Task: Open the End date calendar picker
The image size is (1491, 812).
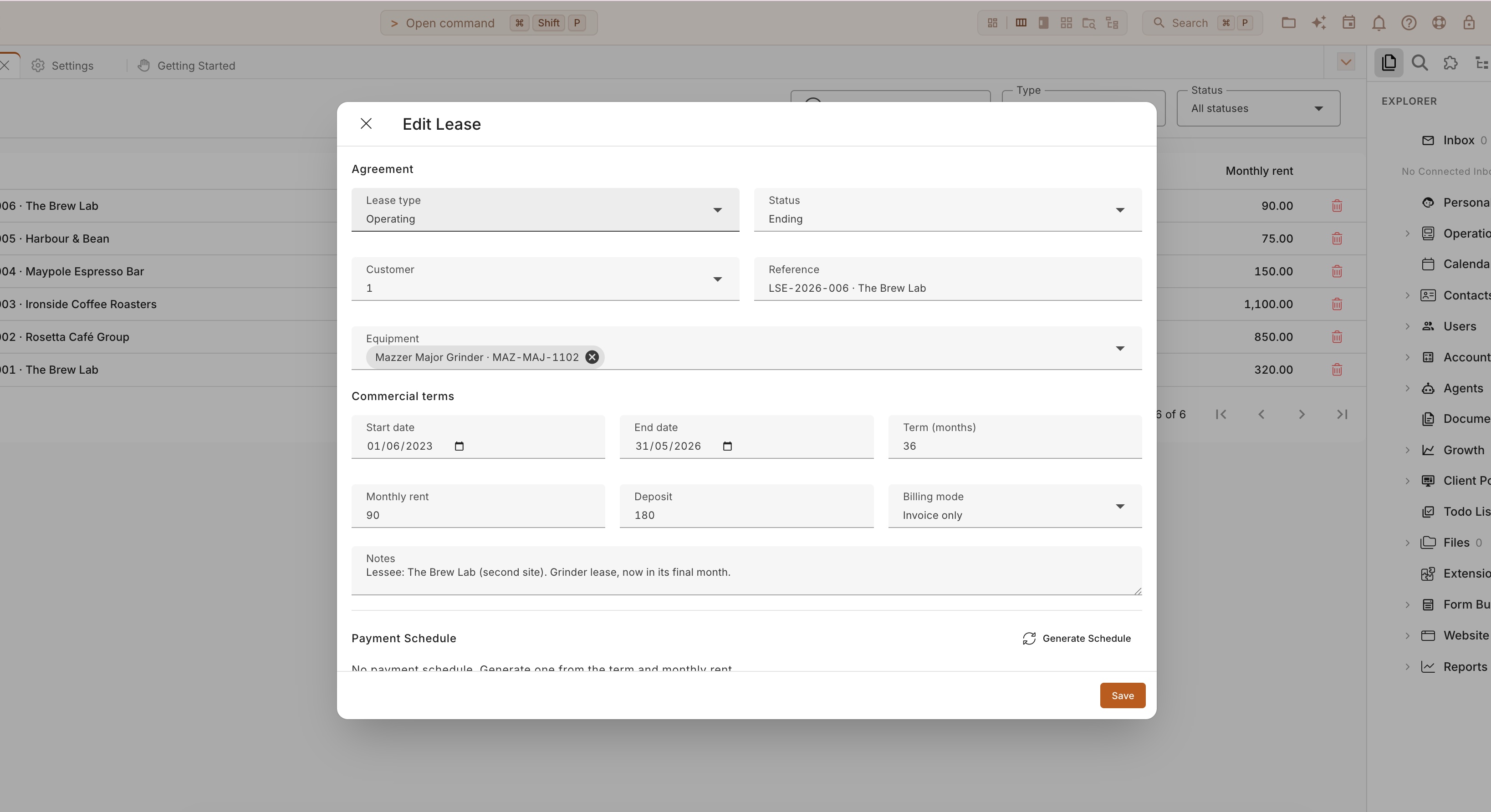Action: (x=727, y=446)
